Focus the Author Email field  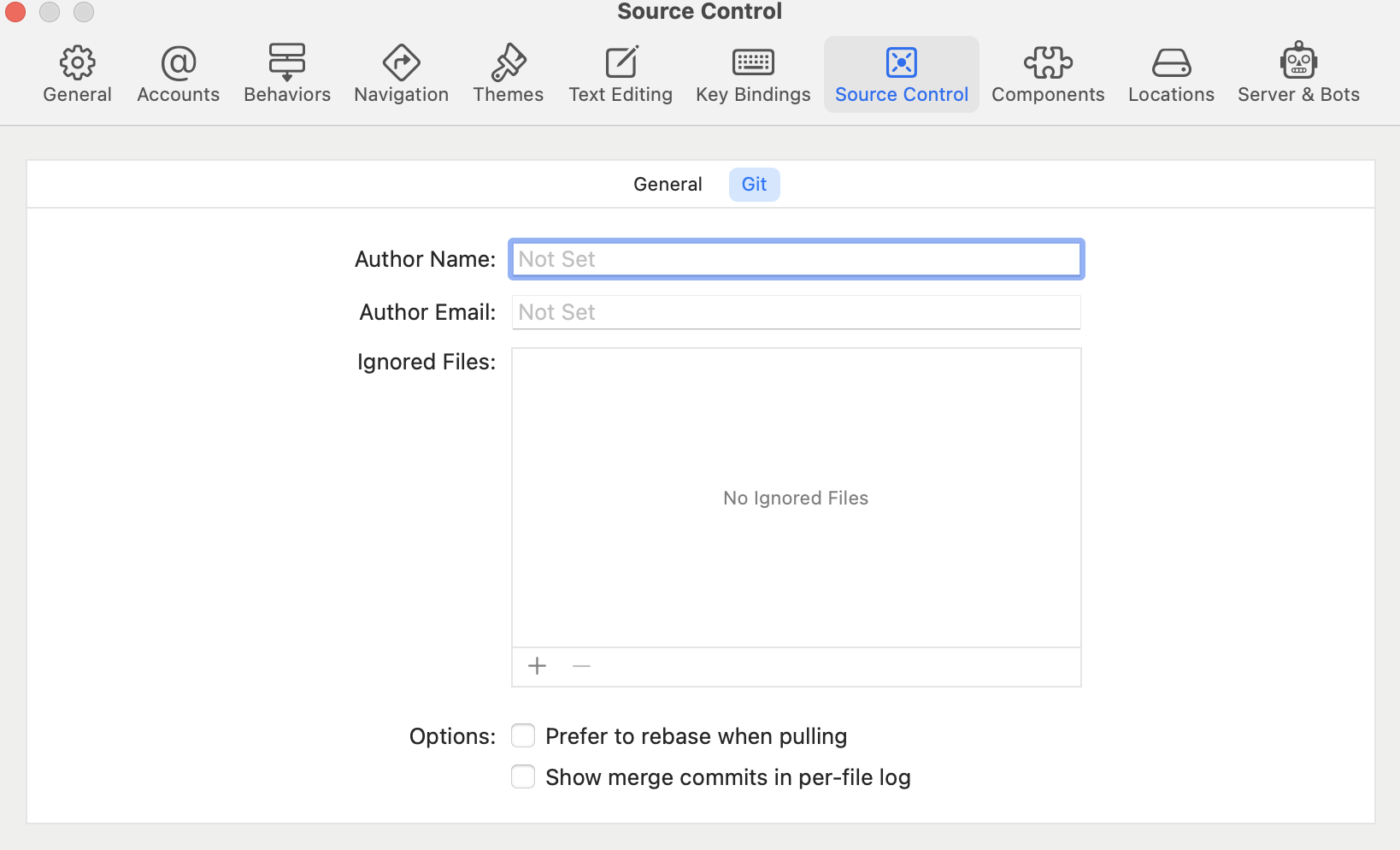[x=797, y=312]
